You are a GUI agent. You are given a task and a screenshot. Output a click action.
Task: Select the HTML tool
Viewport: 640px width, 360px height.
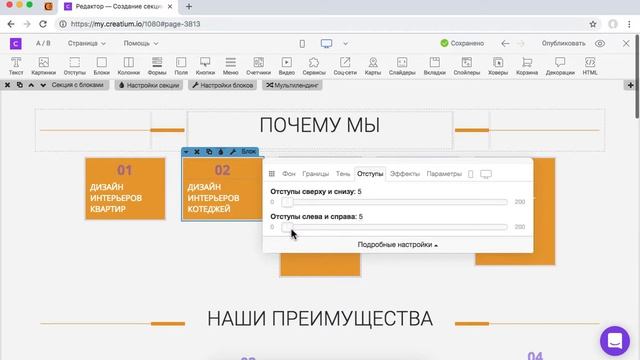tap(590, 66)
